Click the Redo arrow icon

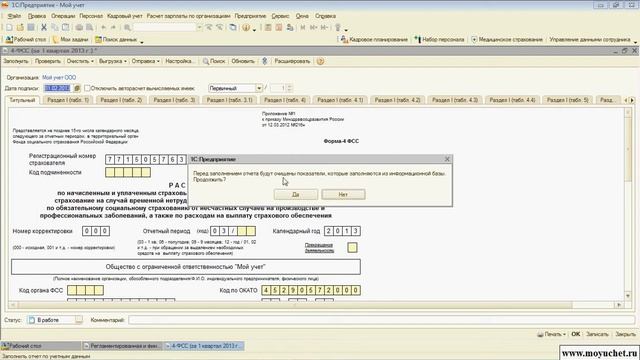pyautogui.click(x=113, y=27)
